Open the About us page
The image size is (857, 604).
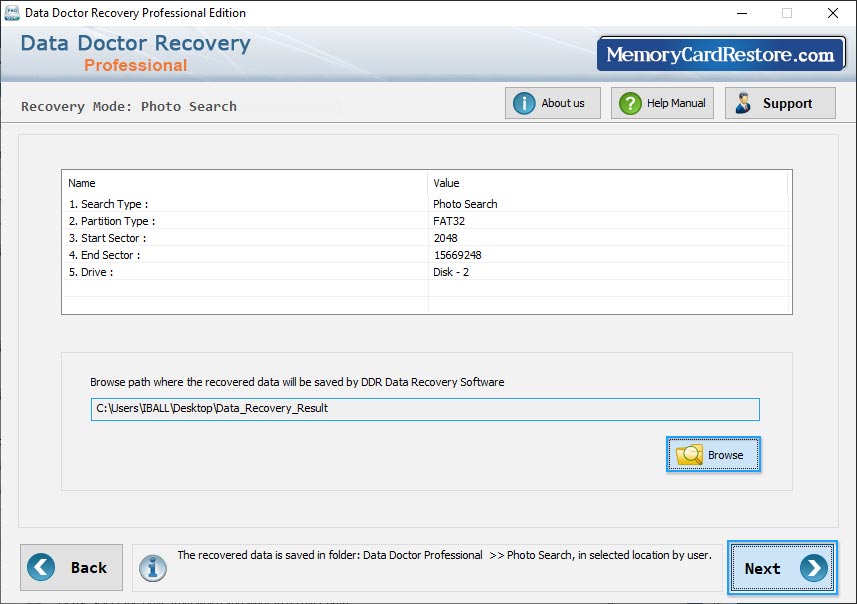(x=553, y=103)
